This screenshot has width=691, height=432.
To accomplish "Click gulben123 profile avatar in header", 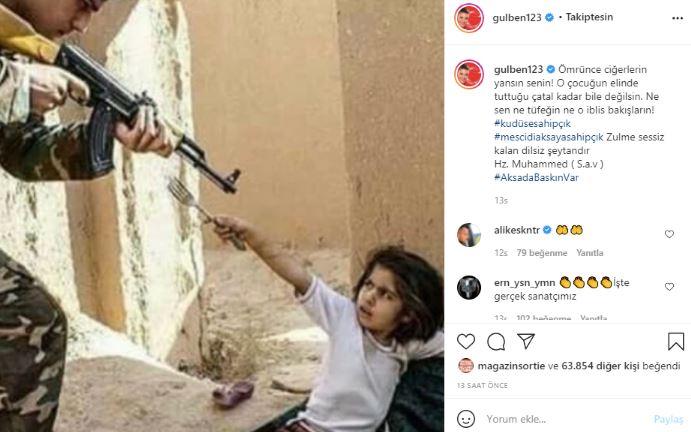I will 469,18.
